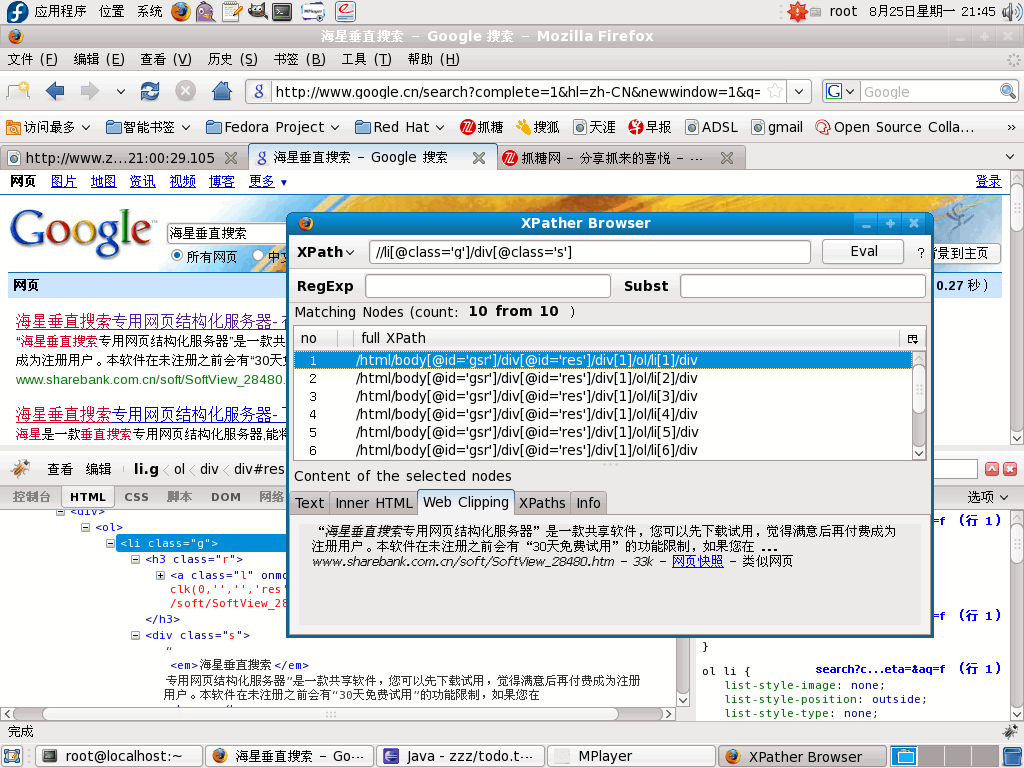
Task: Open the search engine selector dropdown
Action: tap(850, 91)
